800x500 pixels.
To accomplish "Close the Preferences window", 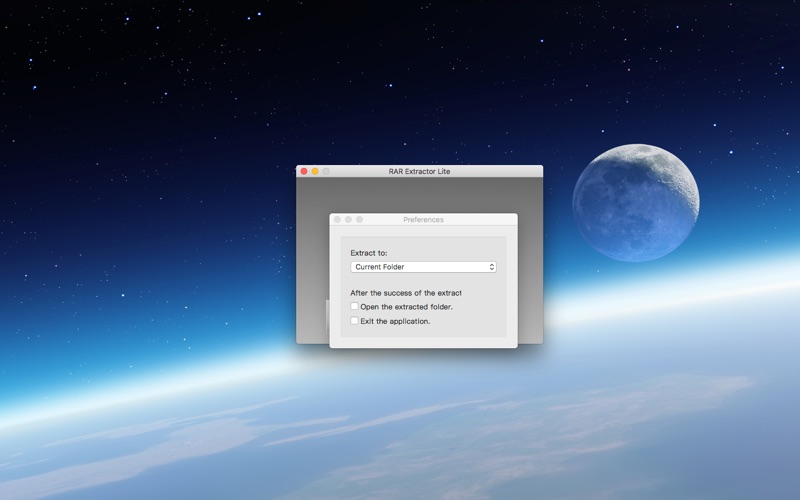I will (338, 220).
